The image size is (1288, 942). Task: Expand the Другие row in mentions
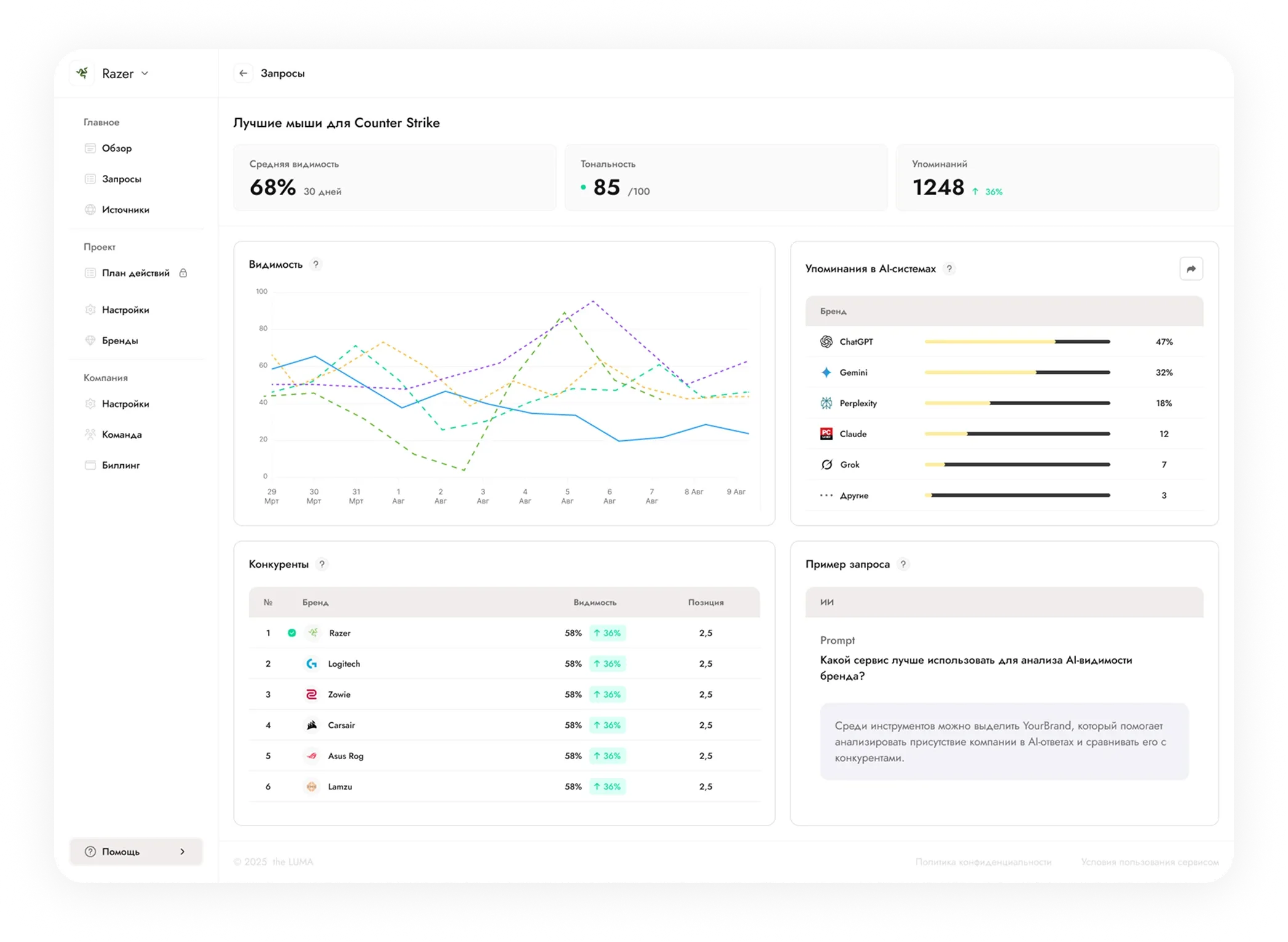[1004, 495]
